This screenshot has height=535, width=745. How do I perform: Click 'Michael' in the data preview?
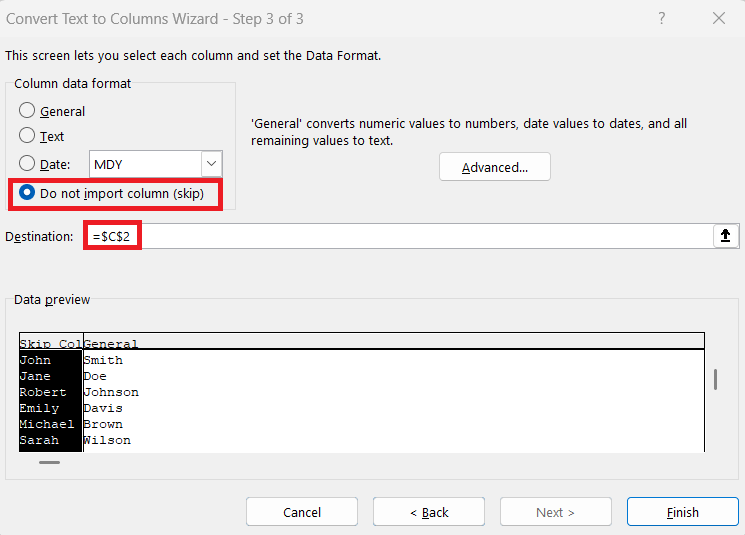tap(47, 424)
